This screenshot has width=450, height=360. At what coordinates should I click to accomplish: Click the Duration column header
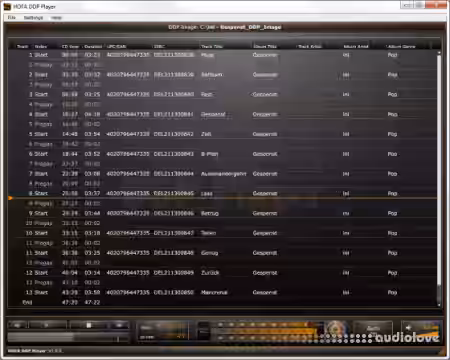pyautogui.click(x=93, y=46)
